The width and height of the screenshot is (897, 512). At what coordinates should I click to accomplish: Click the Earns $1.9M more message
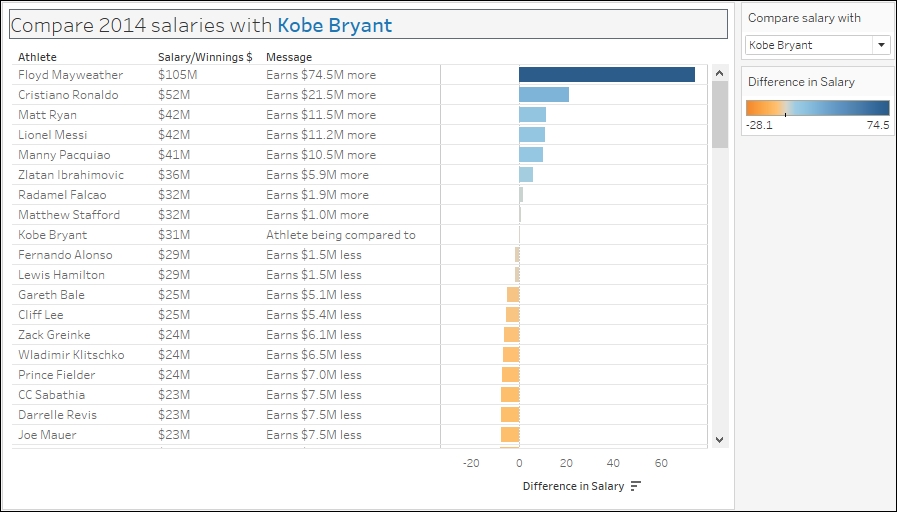coord(317,195)
